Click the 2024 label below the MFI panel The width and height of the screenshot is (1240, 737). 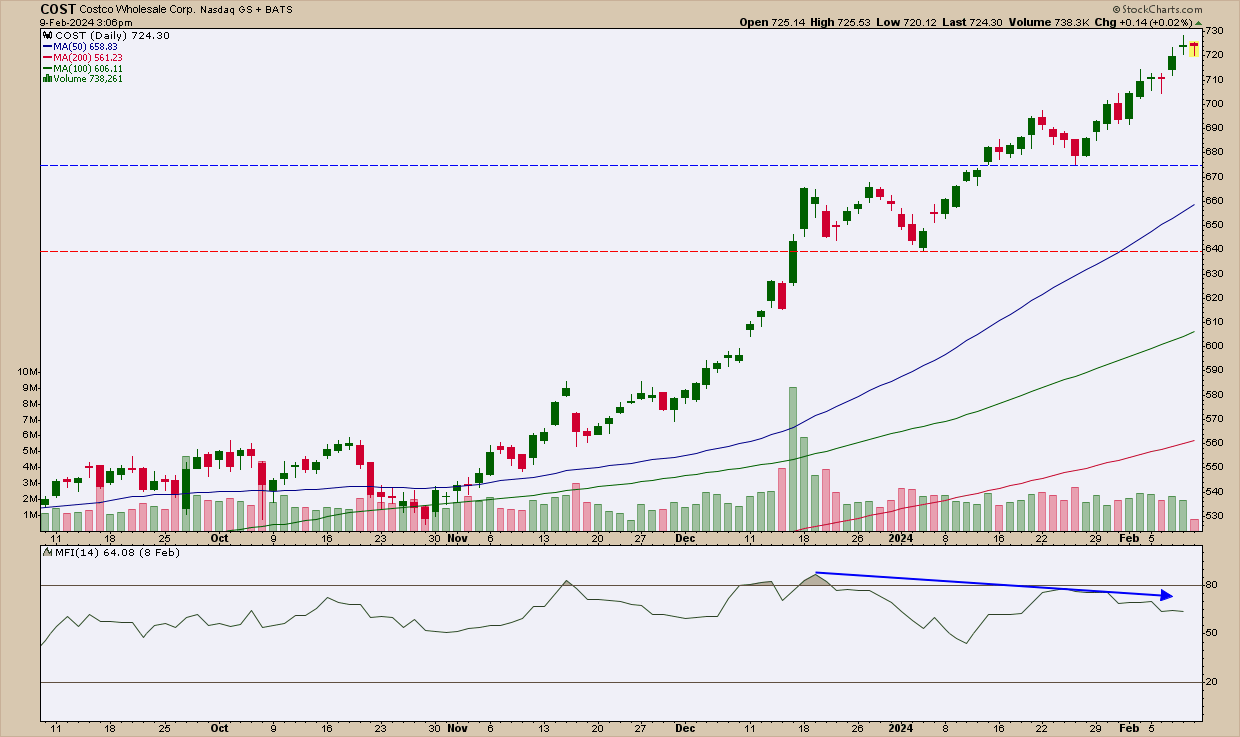tap(899, 730)
